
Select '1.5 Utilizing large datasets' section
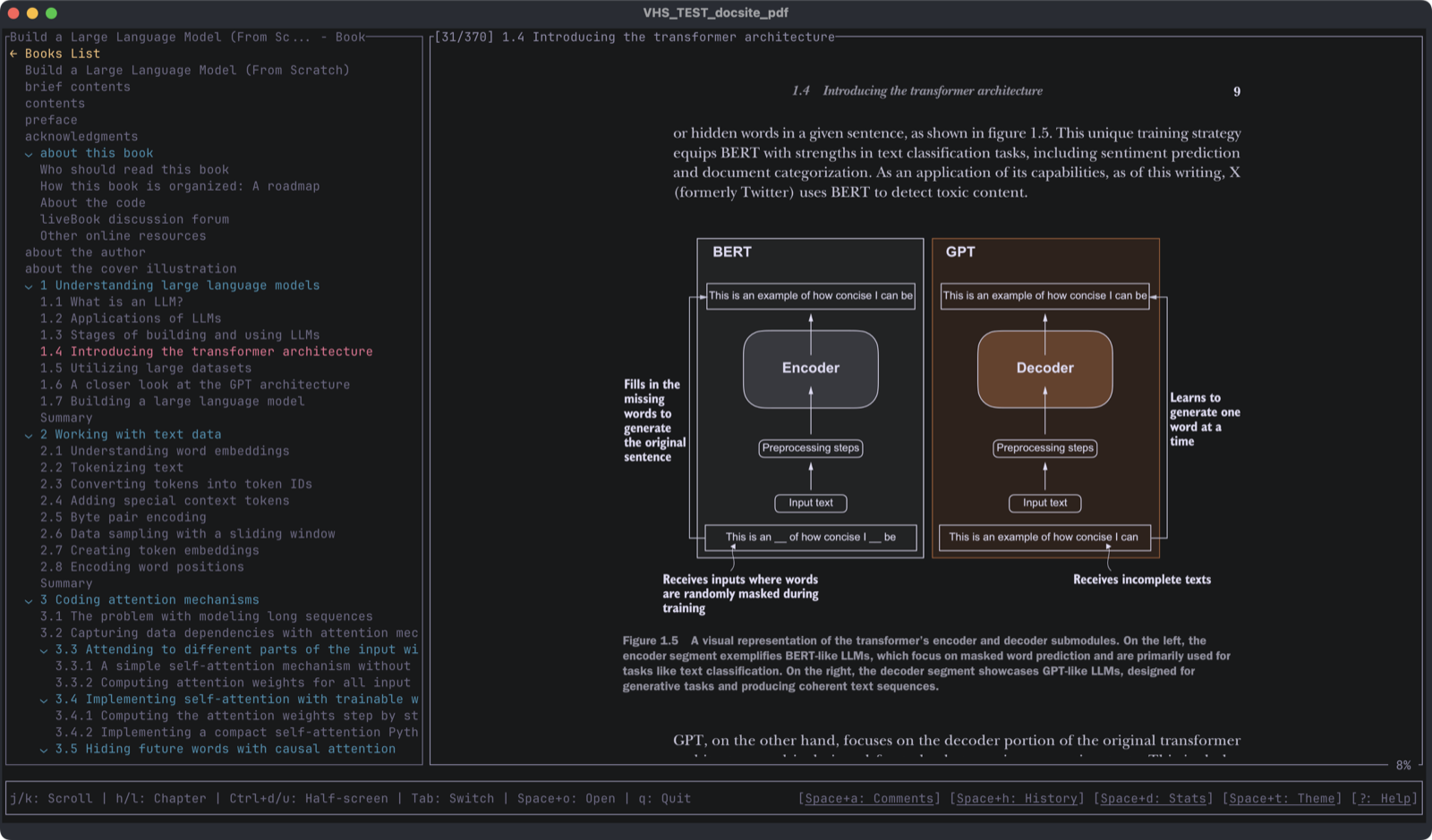click(x=145, y=369)
